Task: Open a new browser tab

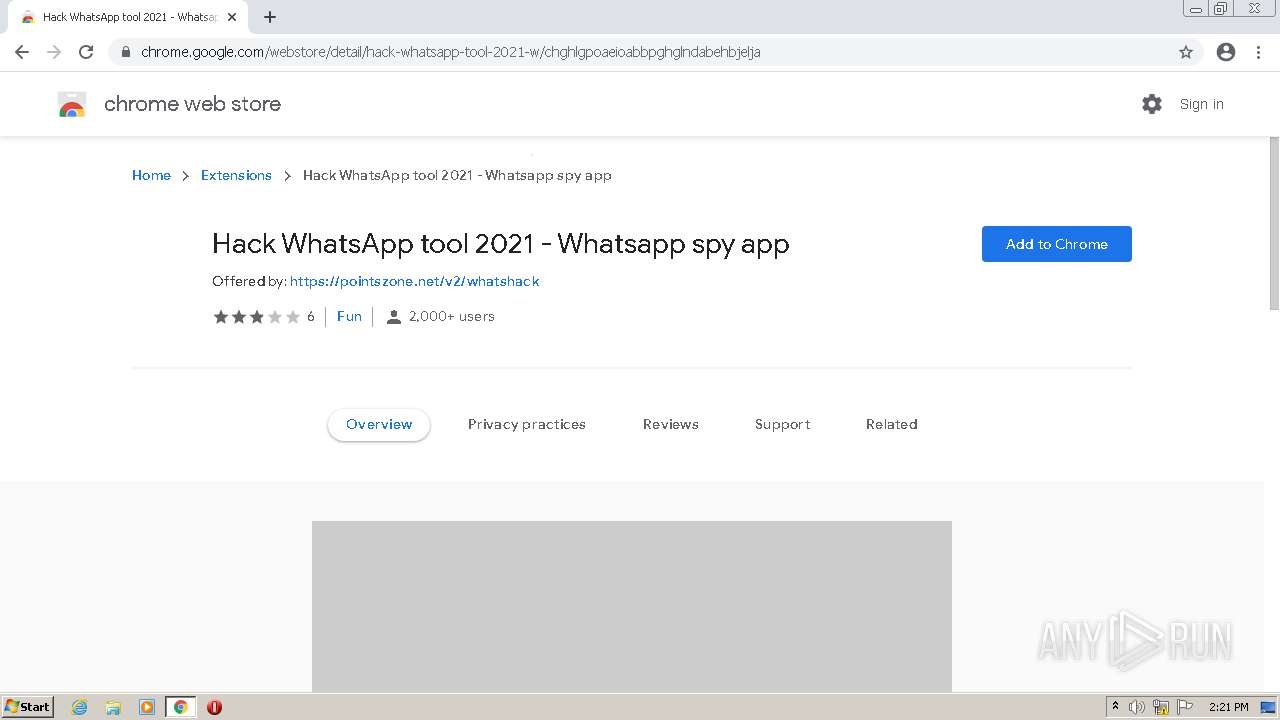Action: coord(270,17)
